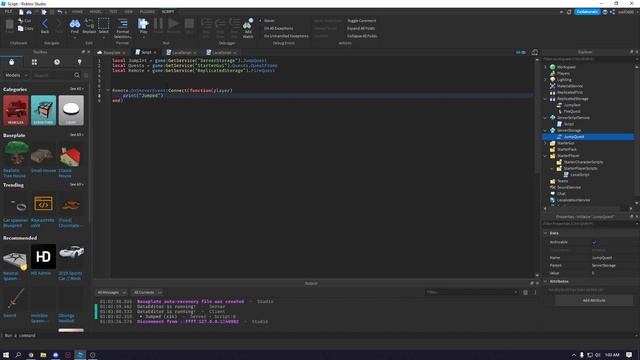Click the Copy clipboard icon
Image resolution: width=640 pixels, height=360 pixels.
[x=25, y=29]
